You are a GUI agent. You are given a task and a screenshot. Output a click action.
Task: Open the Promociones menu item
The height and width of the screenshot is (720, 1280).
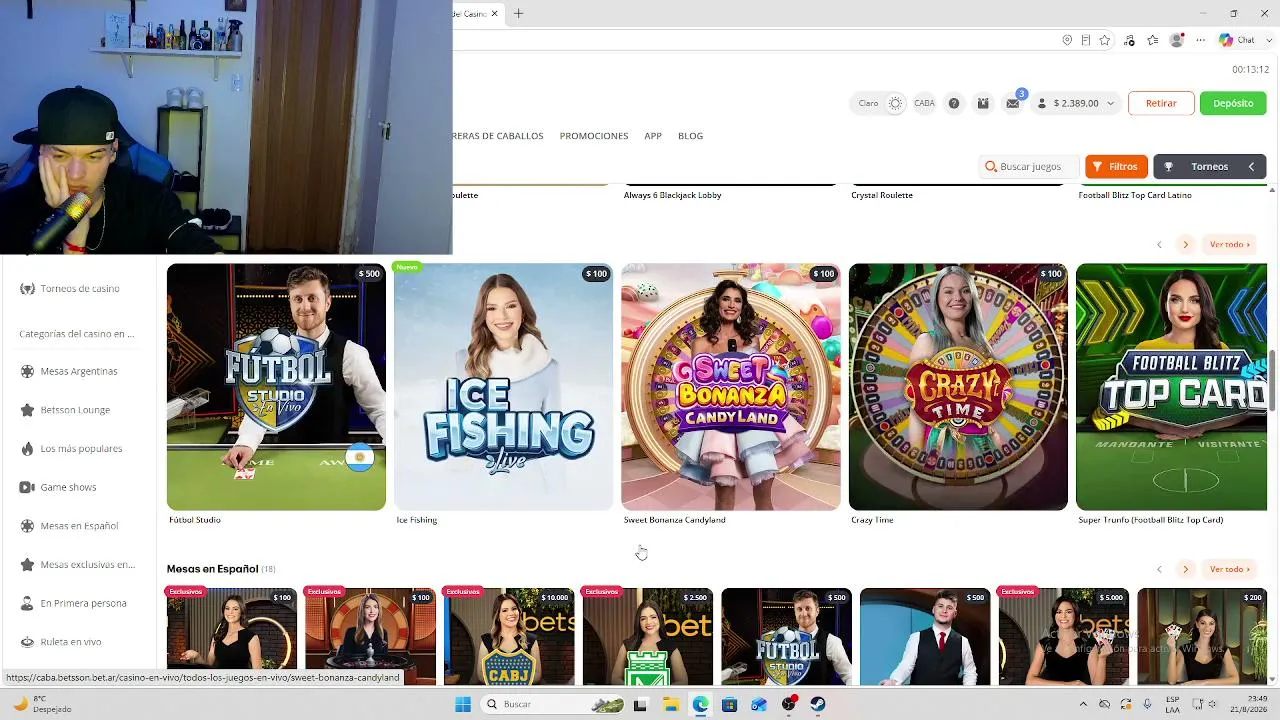[x=594, y=136]
